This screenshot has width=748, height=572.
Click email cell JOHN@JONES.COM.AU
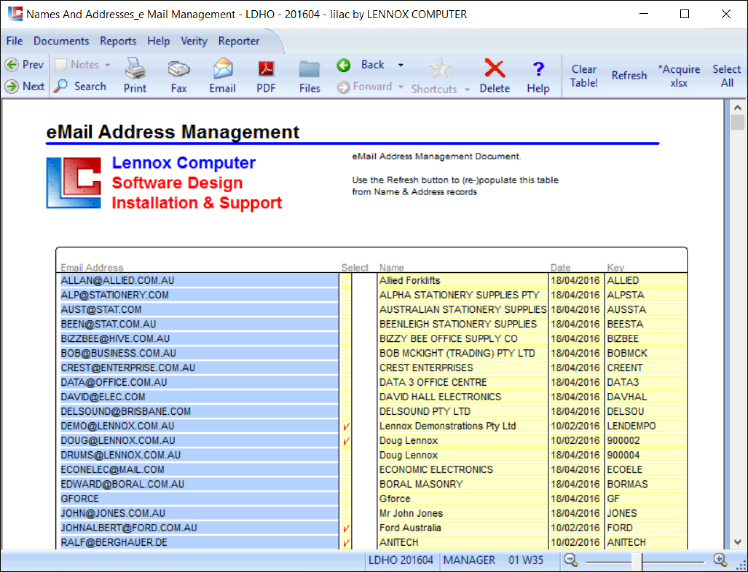[x=197, y=513]
